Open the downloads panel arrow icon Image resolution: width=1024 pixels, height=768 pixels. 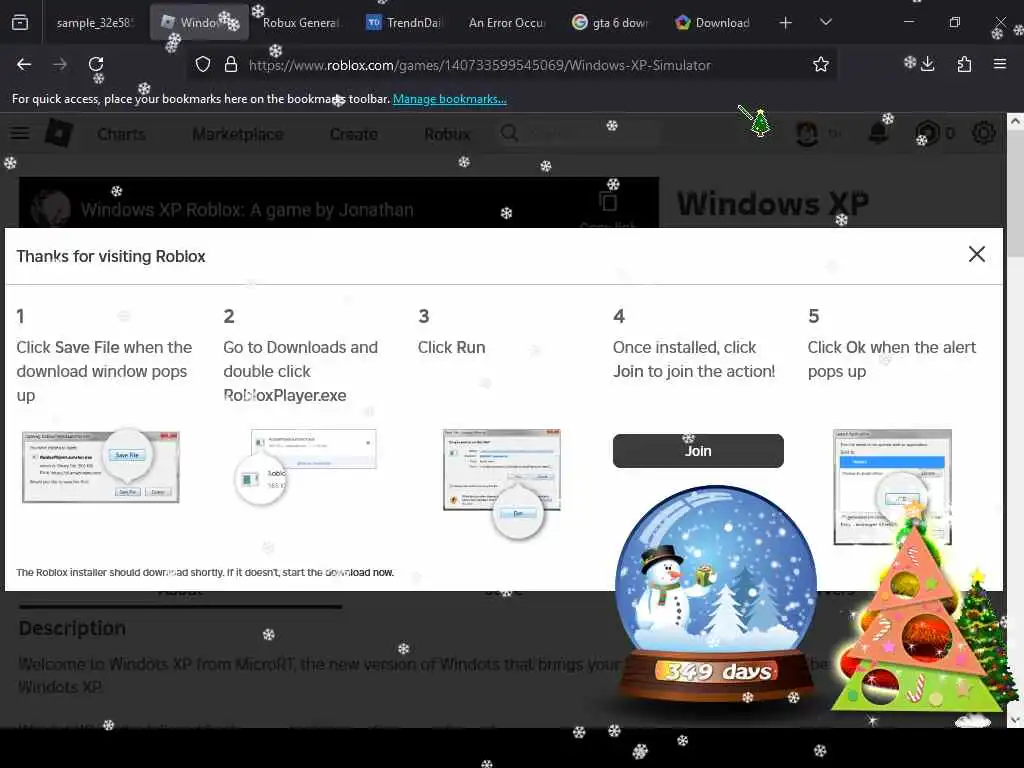tap(927, 64)
